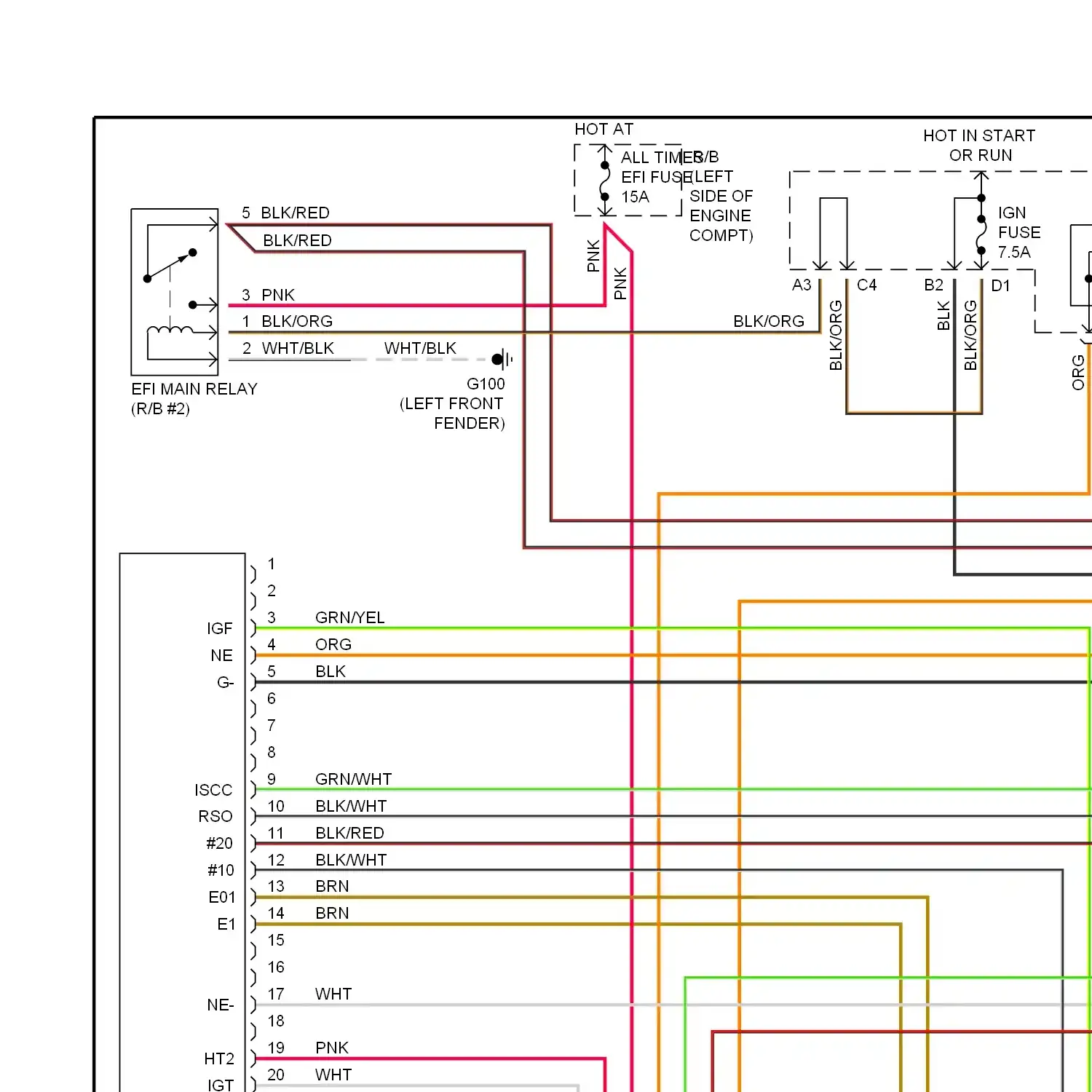
Task: Click the 2 WHT/BLK relay wire label
Action: coord(288,348)
